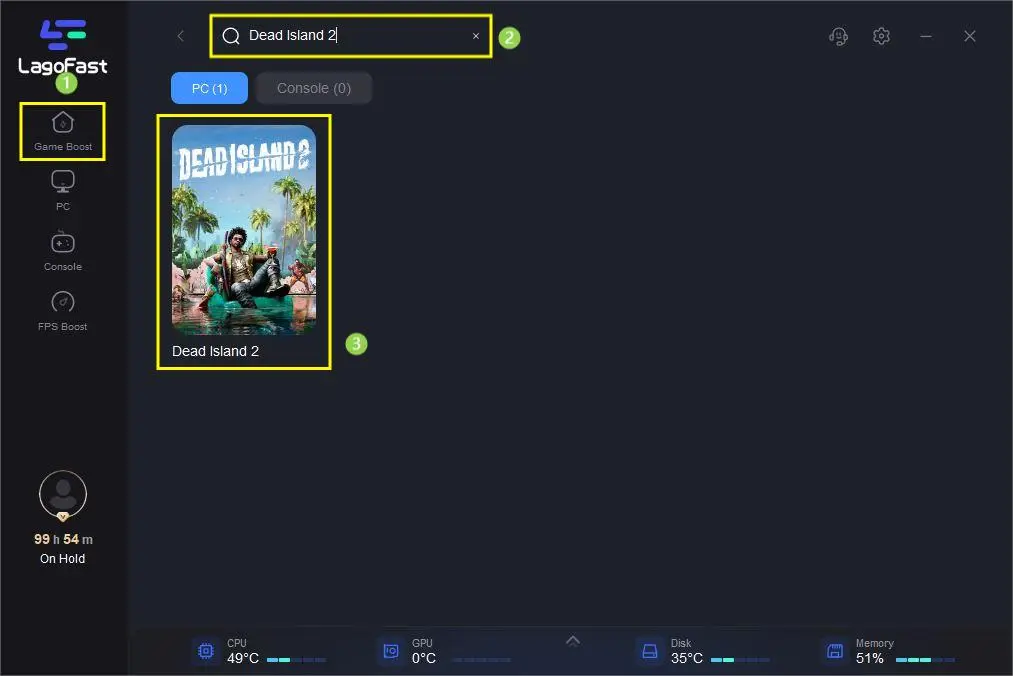Click into the Dead Island 2 search box
The height and width of the screenshot is (676, 1013).
click(x=351, y=36)
